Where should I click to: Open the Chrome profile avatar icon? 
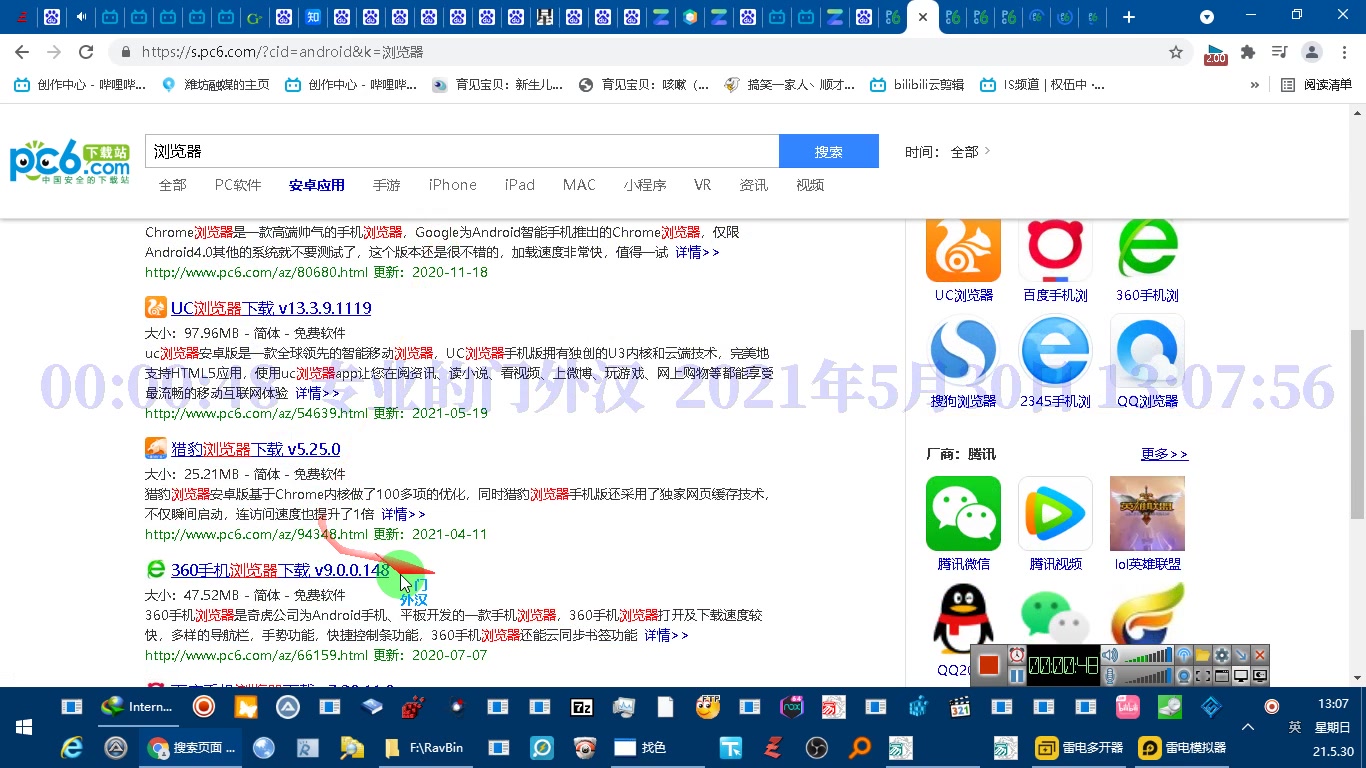1312,52
